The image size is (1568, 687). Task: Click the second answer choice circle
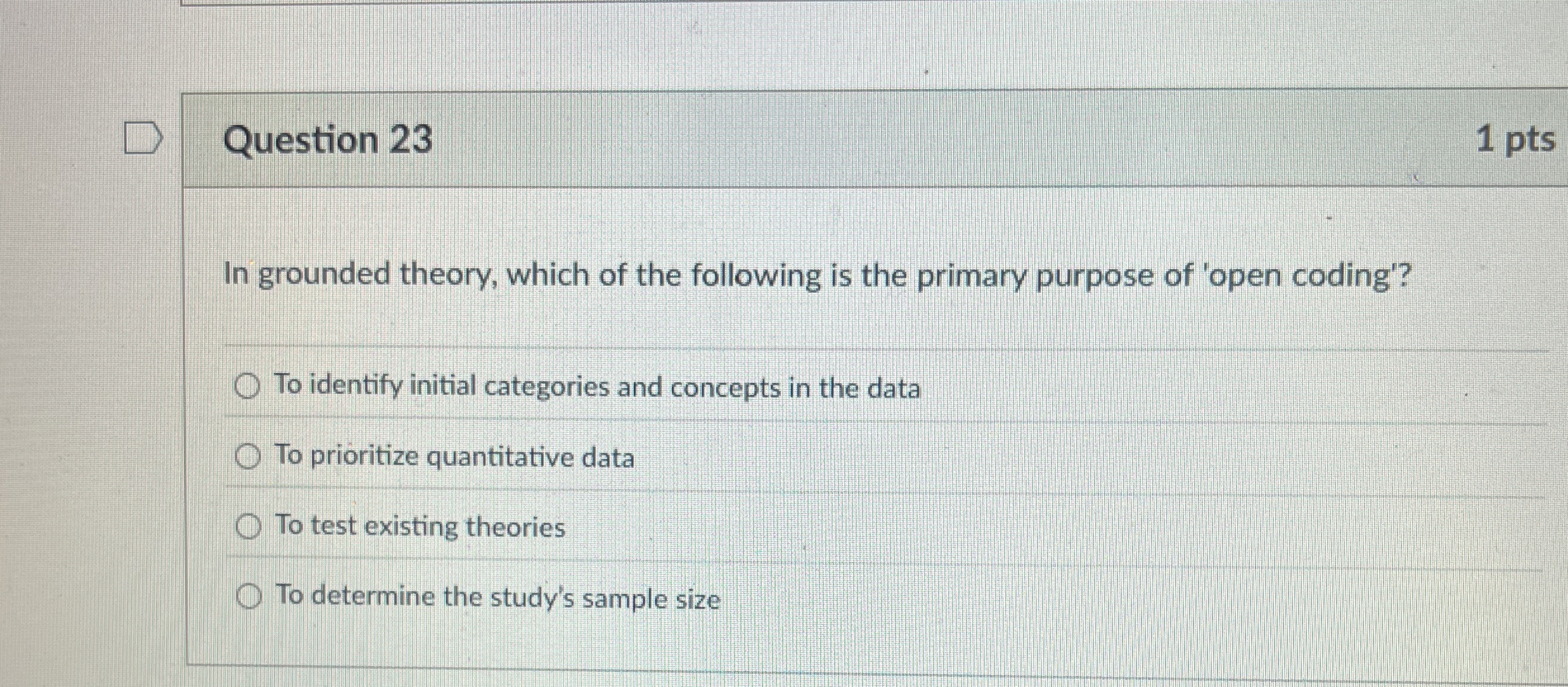click(248, 456)
